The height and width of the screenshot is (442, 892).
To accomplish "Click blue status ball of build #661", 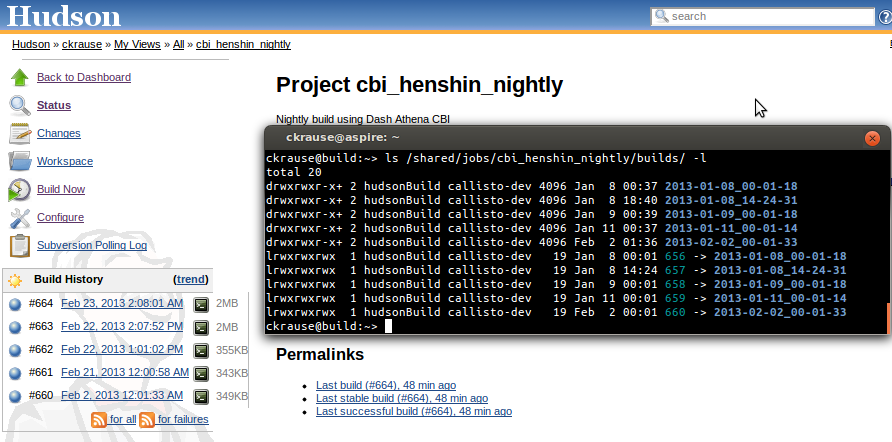I will click(15, 373).
